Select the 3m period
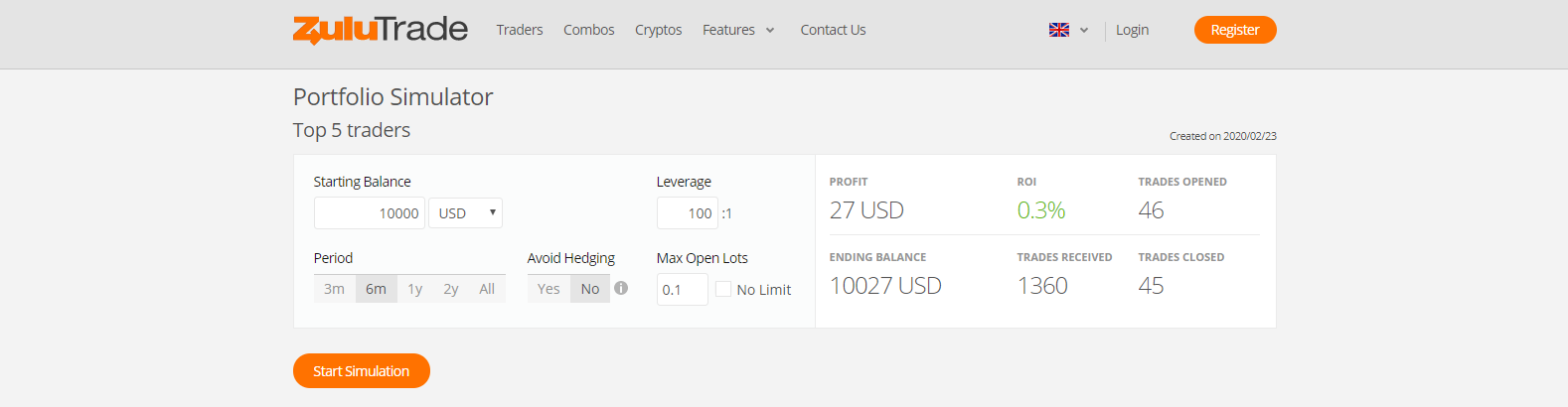 pyautogui.click(x=334, y=289)
